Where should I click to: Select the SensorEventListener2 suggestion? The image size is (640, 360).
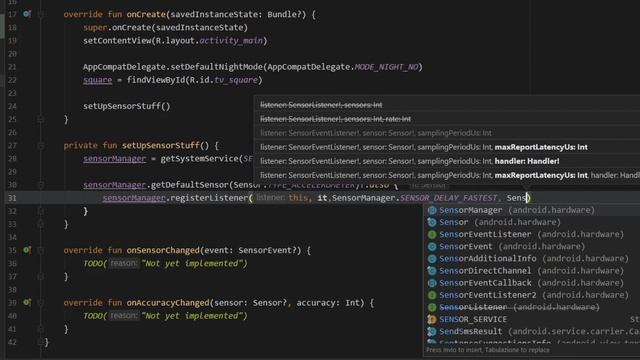click(x=531, y=295)
